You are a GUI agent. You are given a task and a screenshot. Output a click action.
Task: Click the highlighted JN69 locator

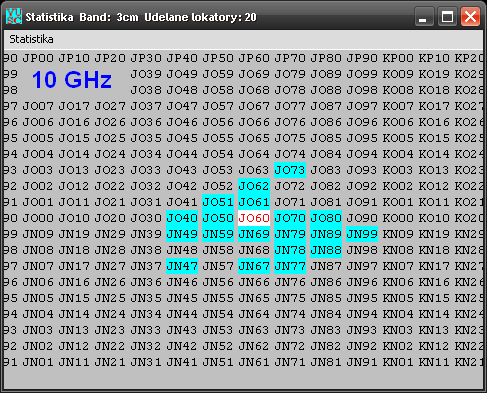[x=254, y=234]
